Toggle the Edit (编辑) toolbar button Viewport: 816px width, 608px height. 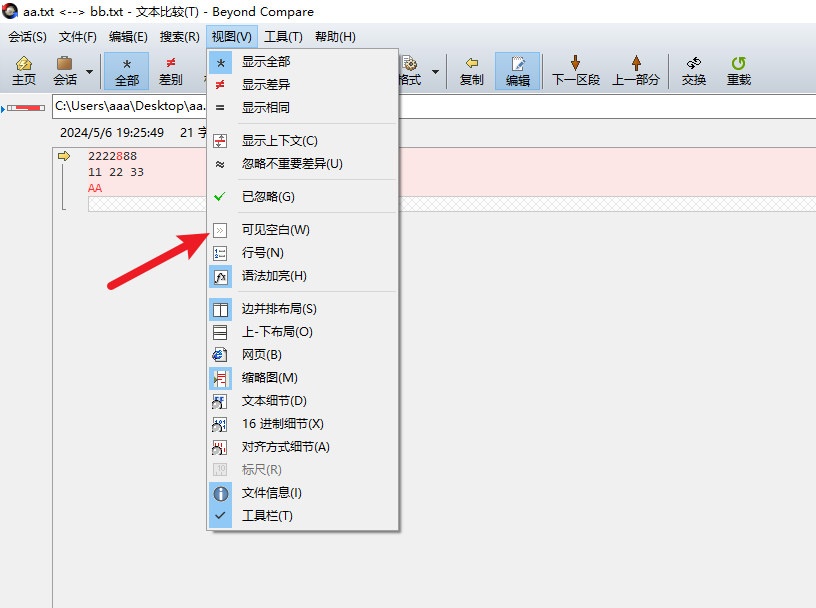point(517,71)
